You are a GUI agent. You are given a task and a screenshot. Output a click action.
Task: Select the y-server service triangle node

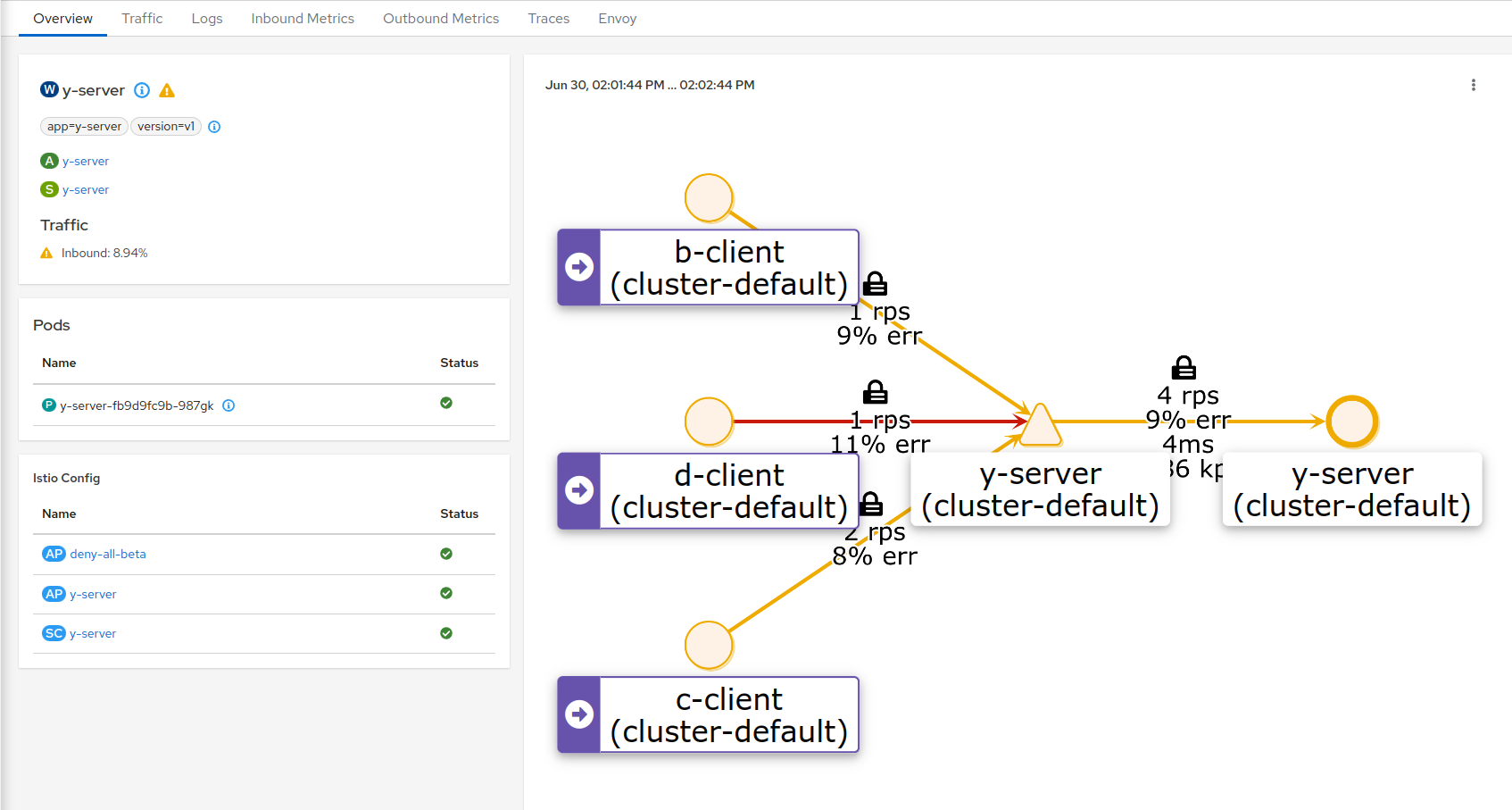click(1041, 425)
